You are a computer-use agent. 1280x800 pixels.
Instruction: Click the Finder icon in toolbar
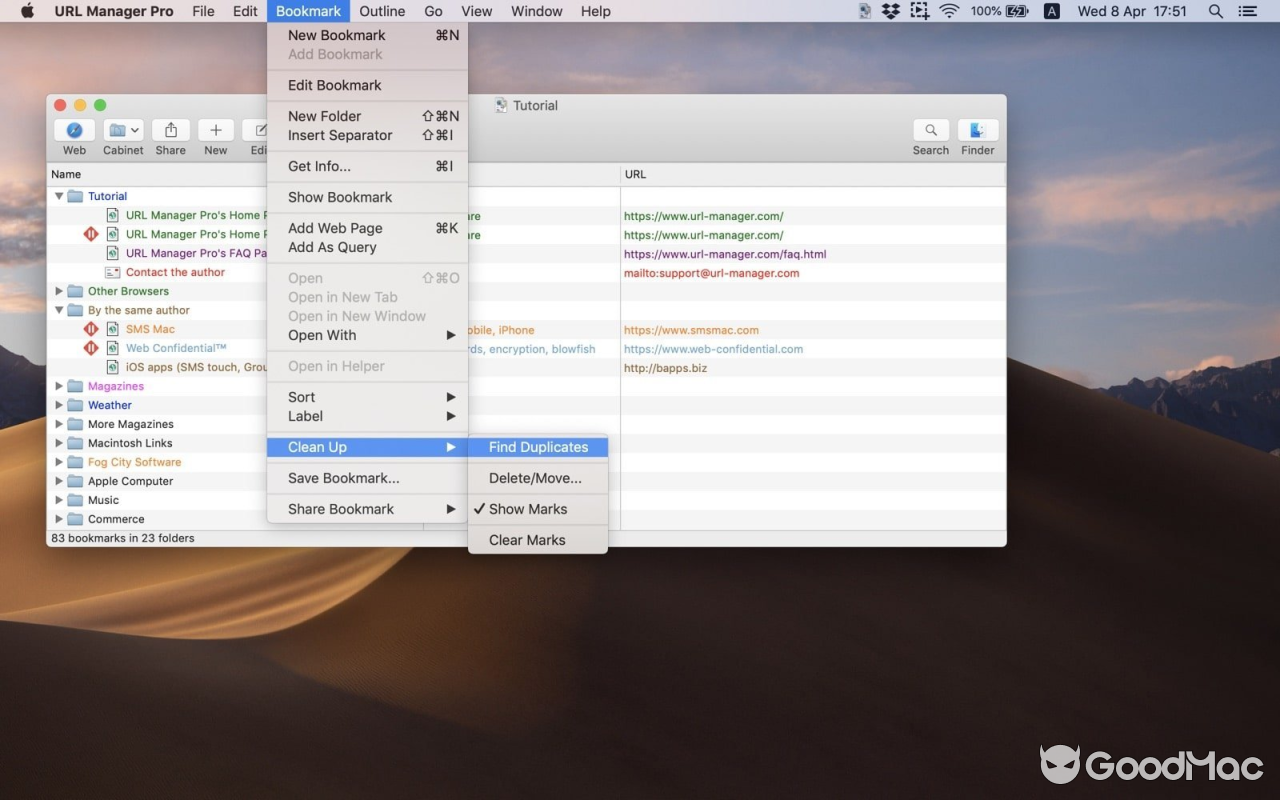[x=977, y=131]
